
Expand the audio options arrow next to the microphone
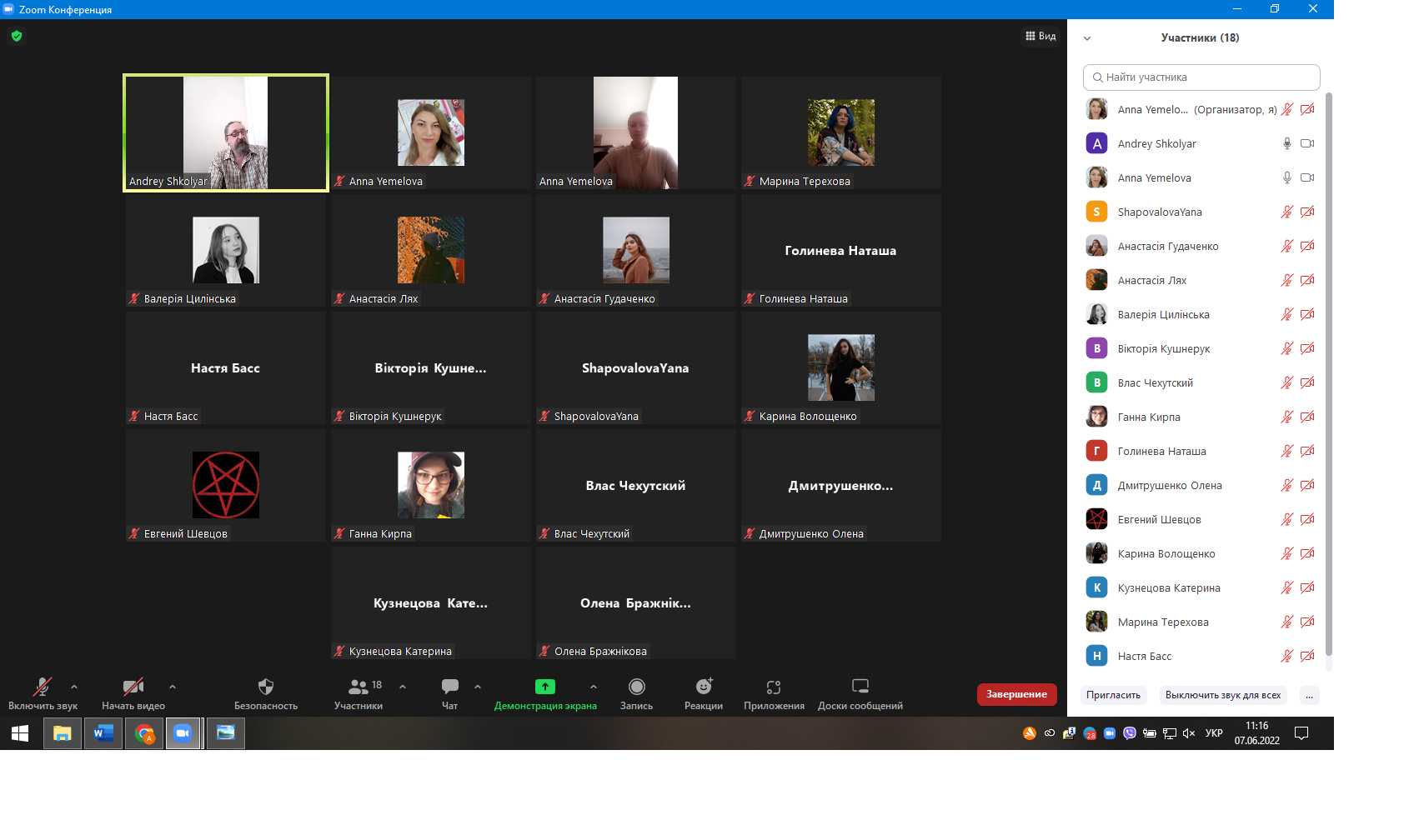pos(74,687)
